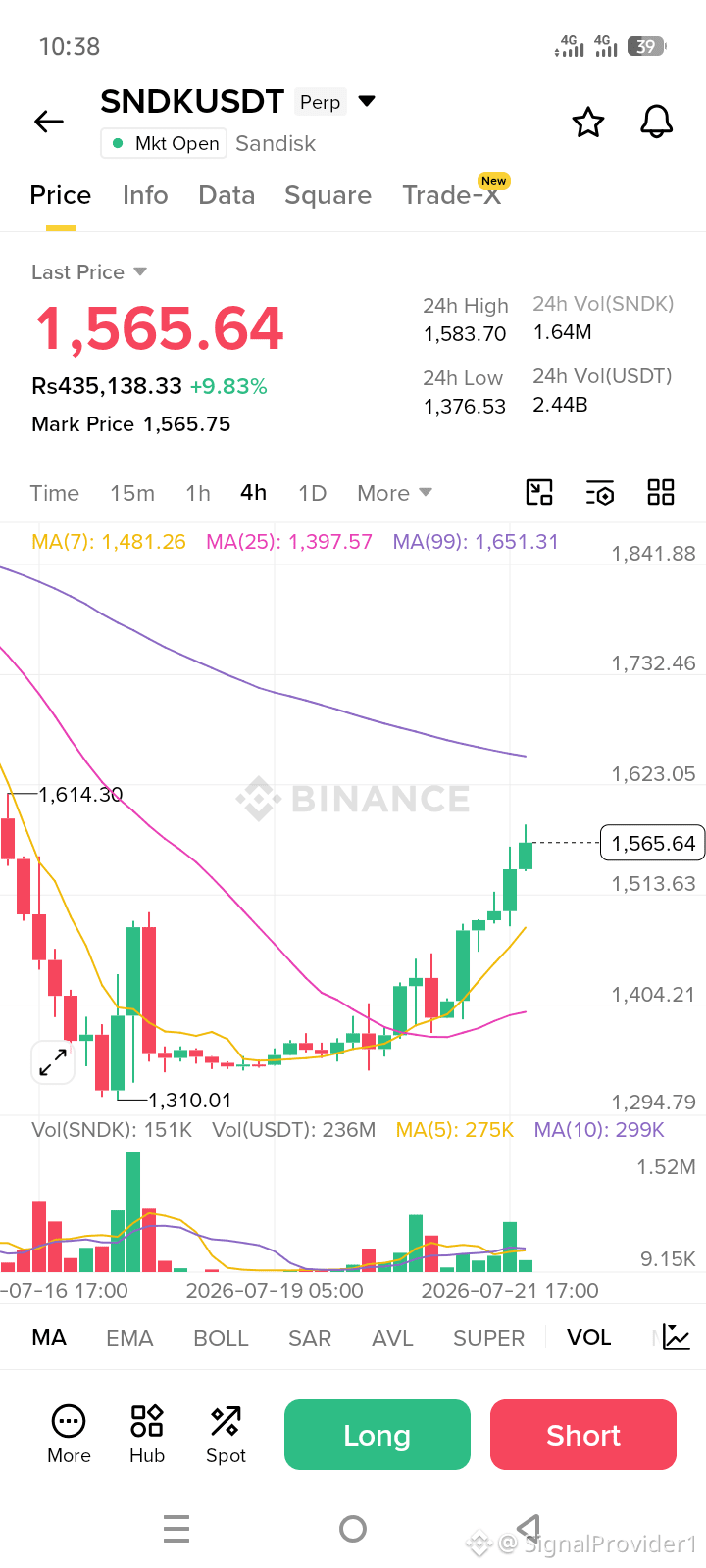Tap the red Short button

pyautogui.click(x=583, y=1435)
